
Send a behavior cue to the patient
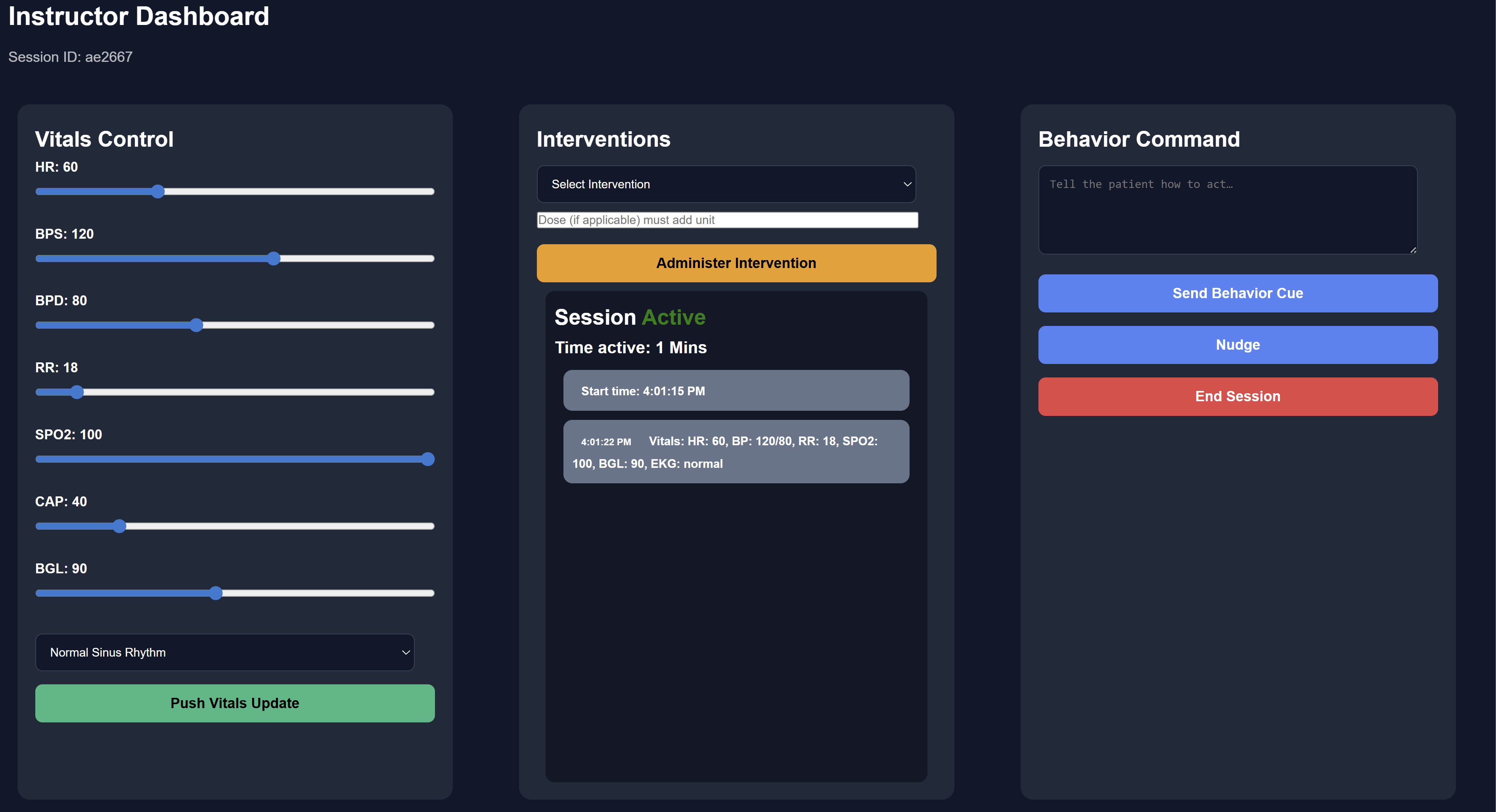click(1237, 293)
